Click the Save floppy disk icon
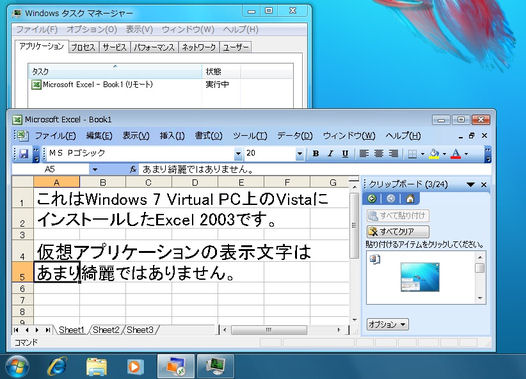 [x=23, y=154]
